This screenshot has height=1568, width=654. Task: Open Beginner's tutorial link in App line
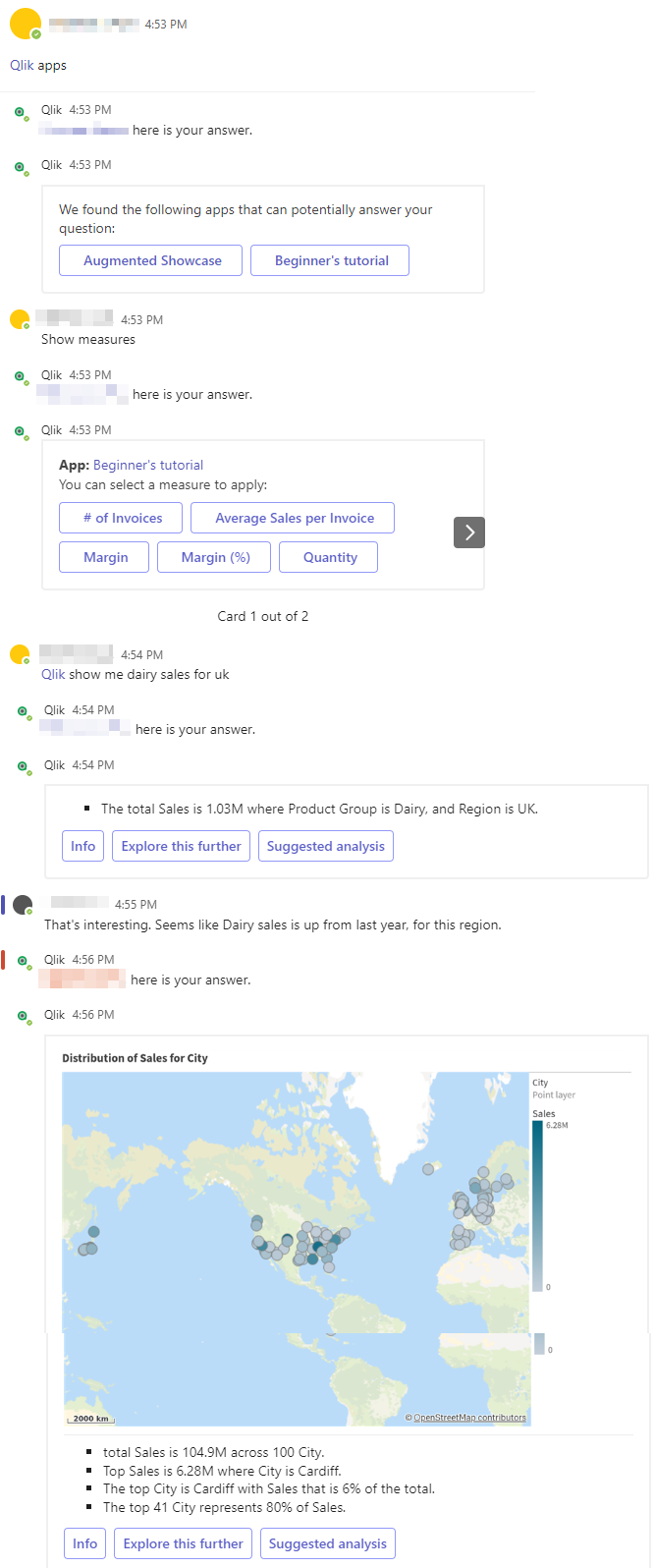tap(148, 465)
